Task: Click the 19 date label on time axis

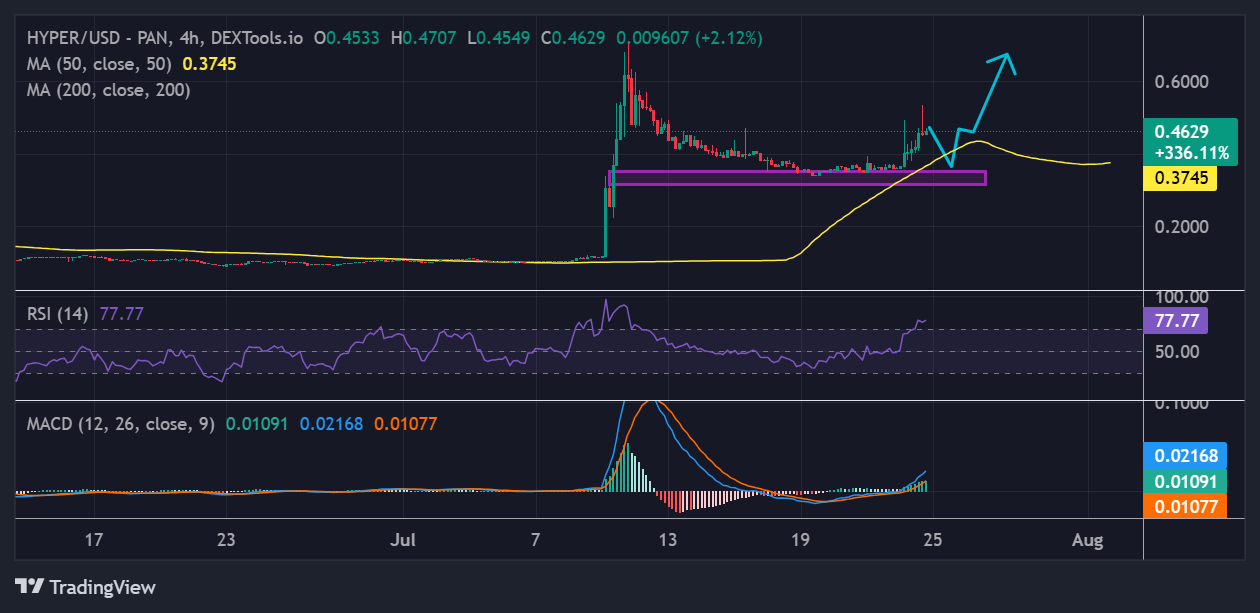Action: pyautogui.click(x=800, y=541)
